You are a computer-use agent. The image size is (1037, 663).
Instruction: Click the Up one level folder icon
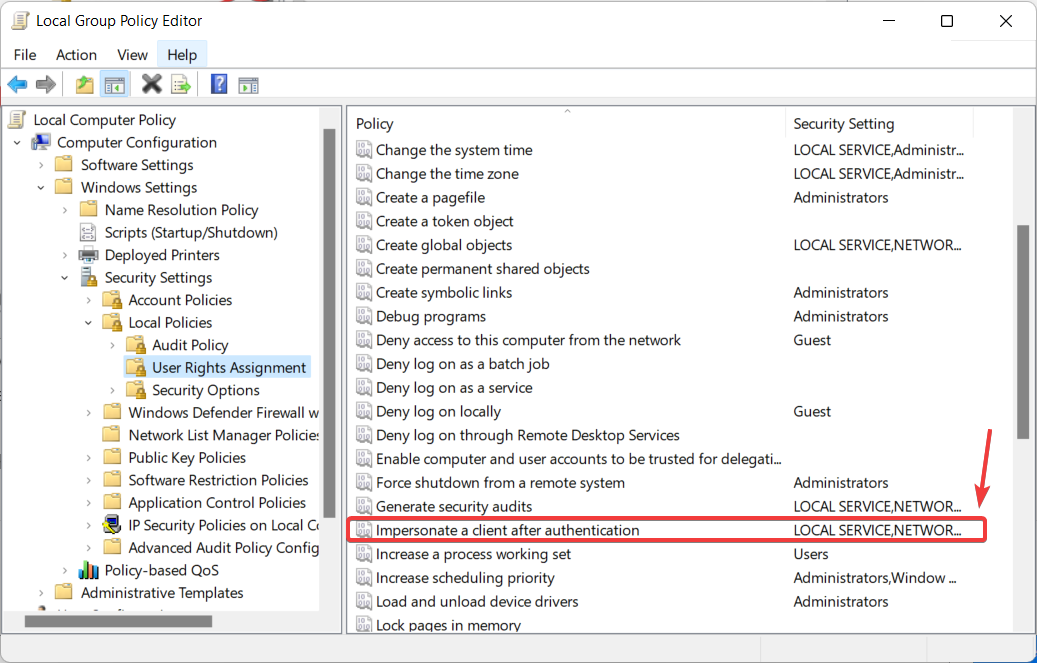[85, 85]
